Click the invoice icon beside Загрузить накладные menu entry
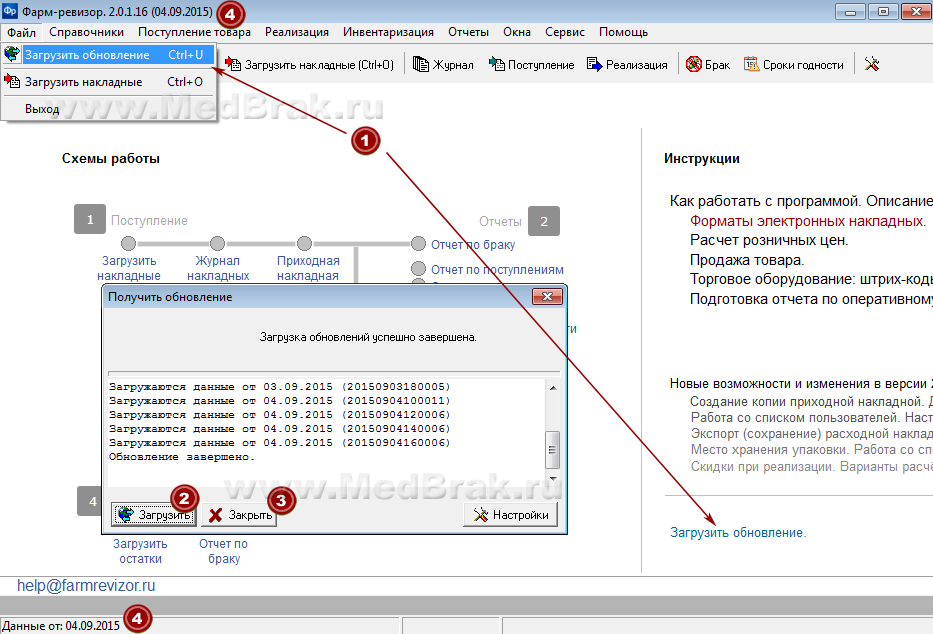This screenshot has height=634, width=933. [12, 81]
